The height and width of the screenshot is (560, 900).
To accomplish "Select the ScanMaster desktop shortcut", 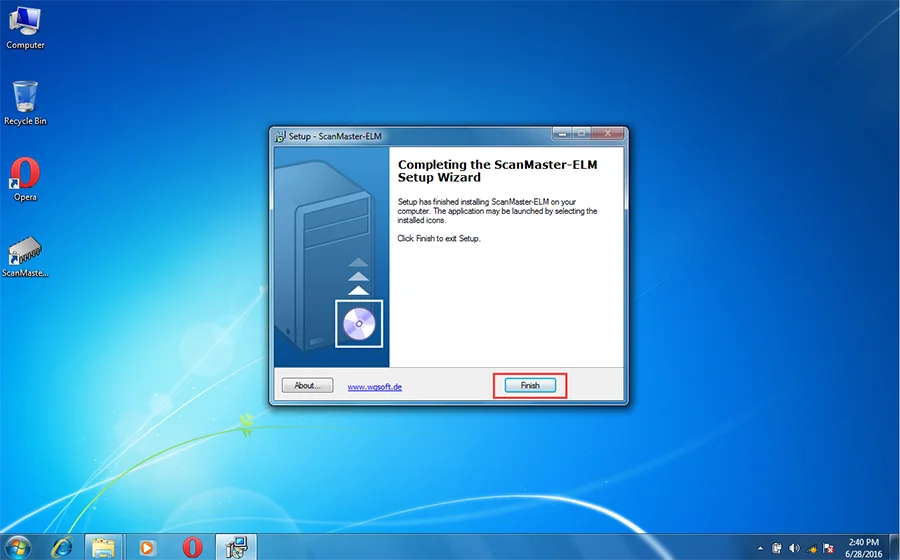I will [25, 256].
